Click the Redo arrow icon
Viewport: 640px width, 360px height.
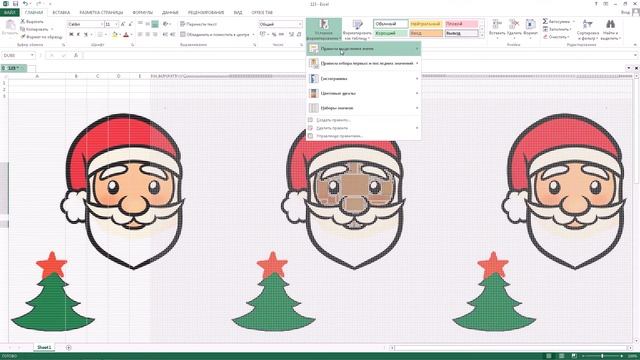pyautogui.click(x=39, y=4)
